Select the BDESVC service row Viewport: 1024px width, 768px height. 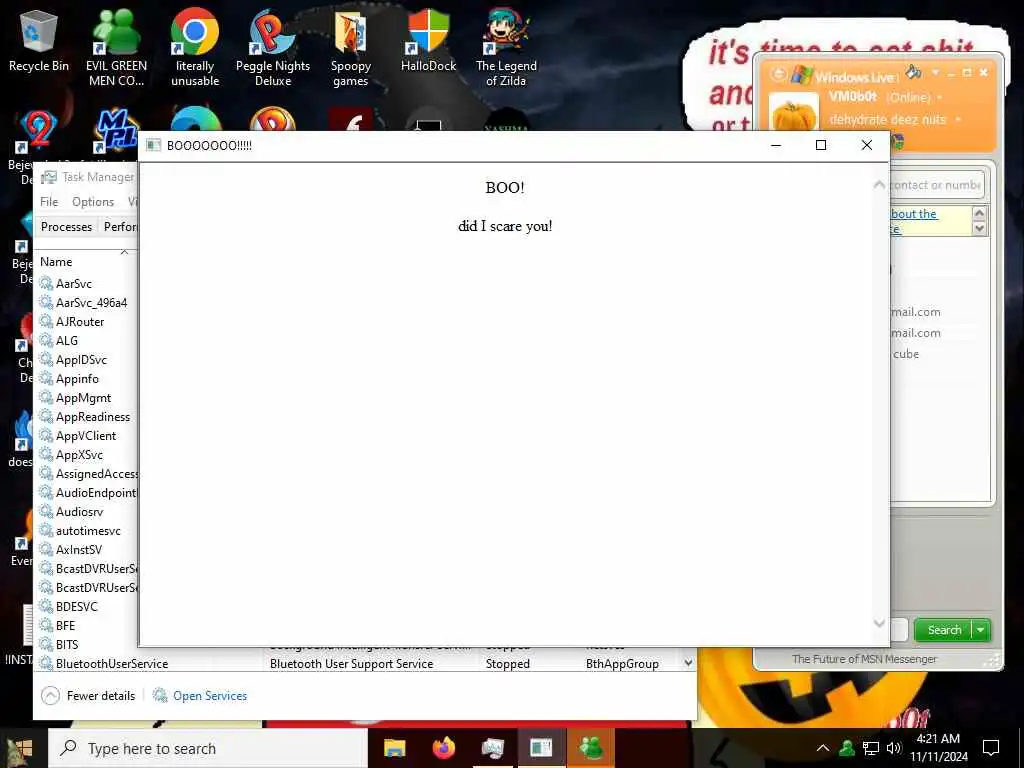88,606
